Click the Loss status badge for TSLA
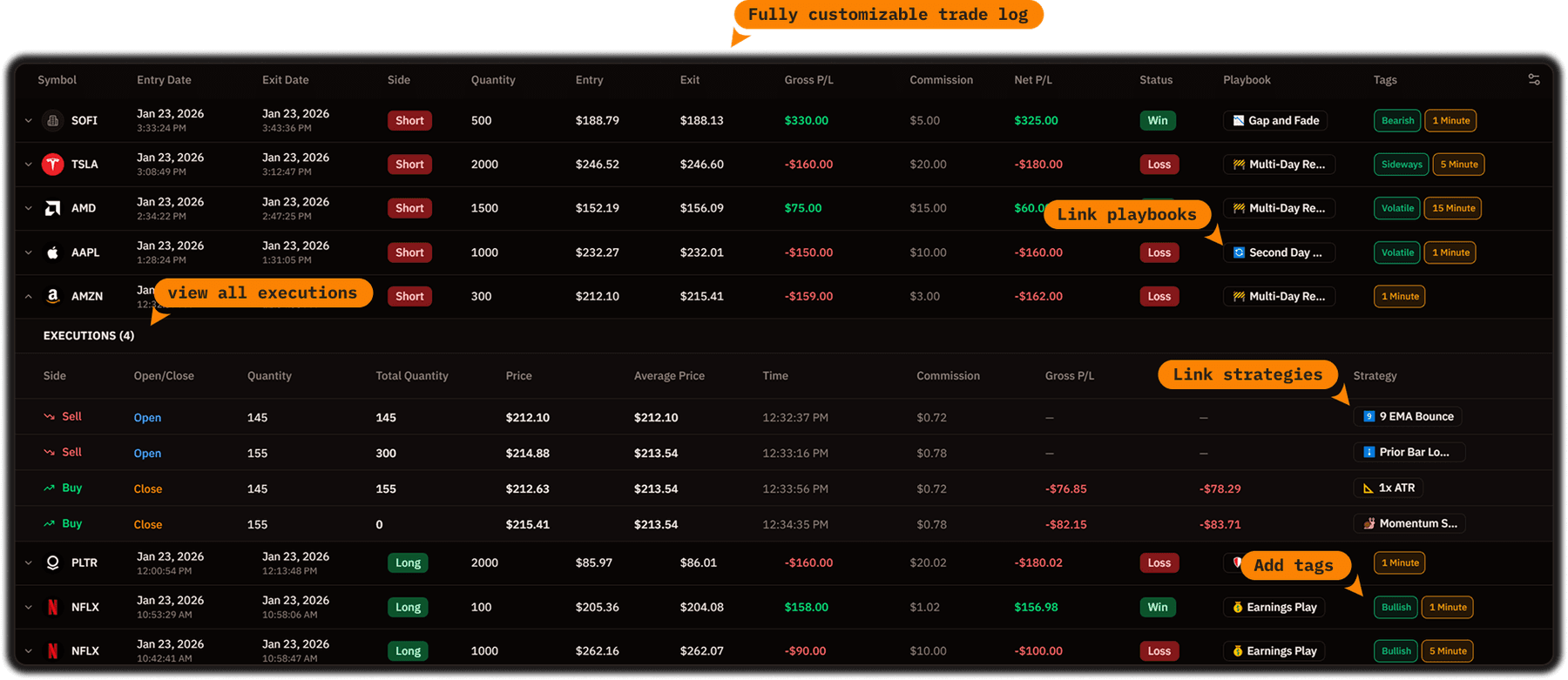Image resolution: width=1568 pixels, height=680 pixels. [x=1159, y=164]
